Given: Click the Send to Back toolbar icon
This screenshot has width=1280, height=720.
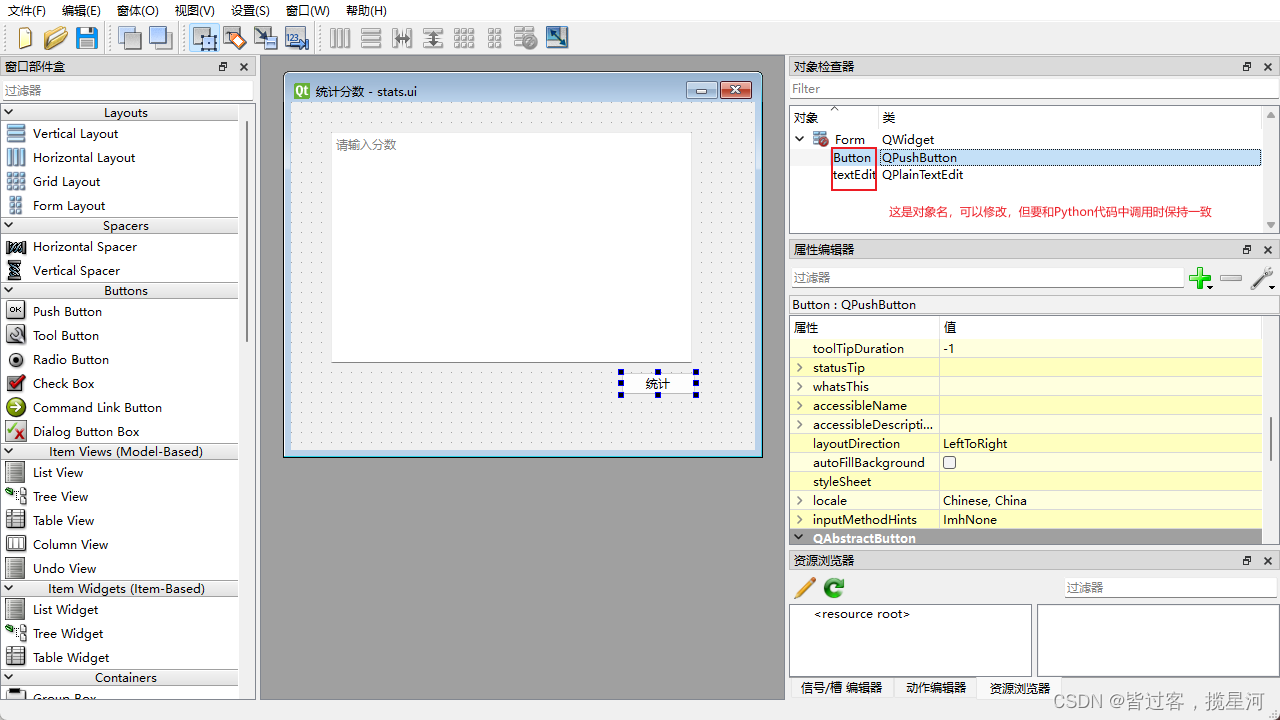Looking at the screenshot, I should point(130,38).
